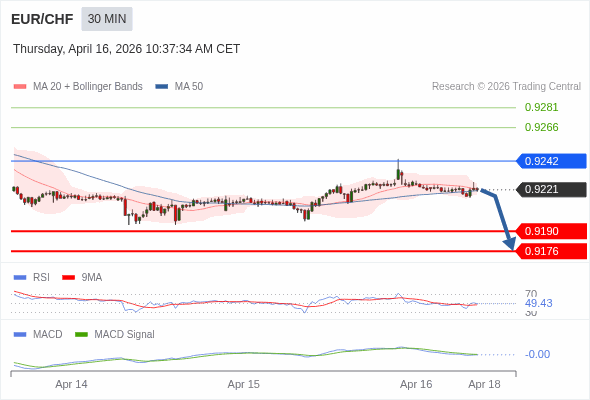Click the 9MA legend red swatch
590x400 pixels.
[x=68, y=278]
